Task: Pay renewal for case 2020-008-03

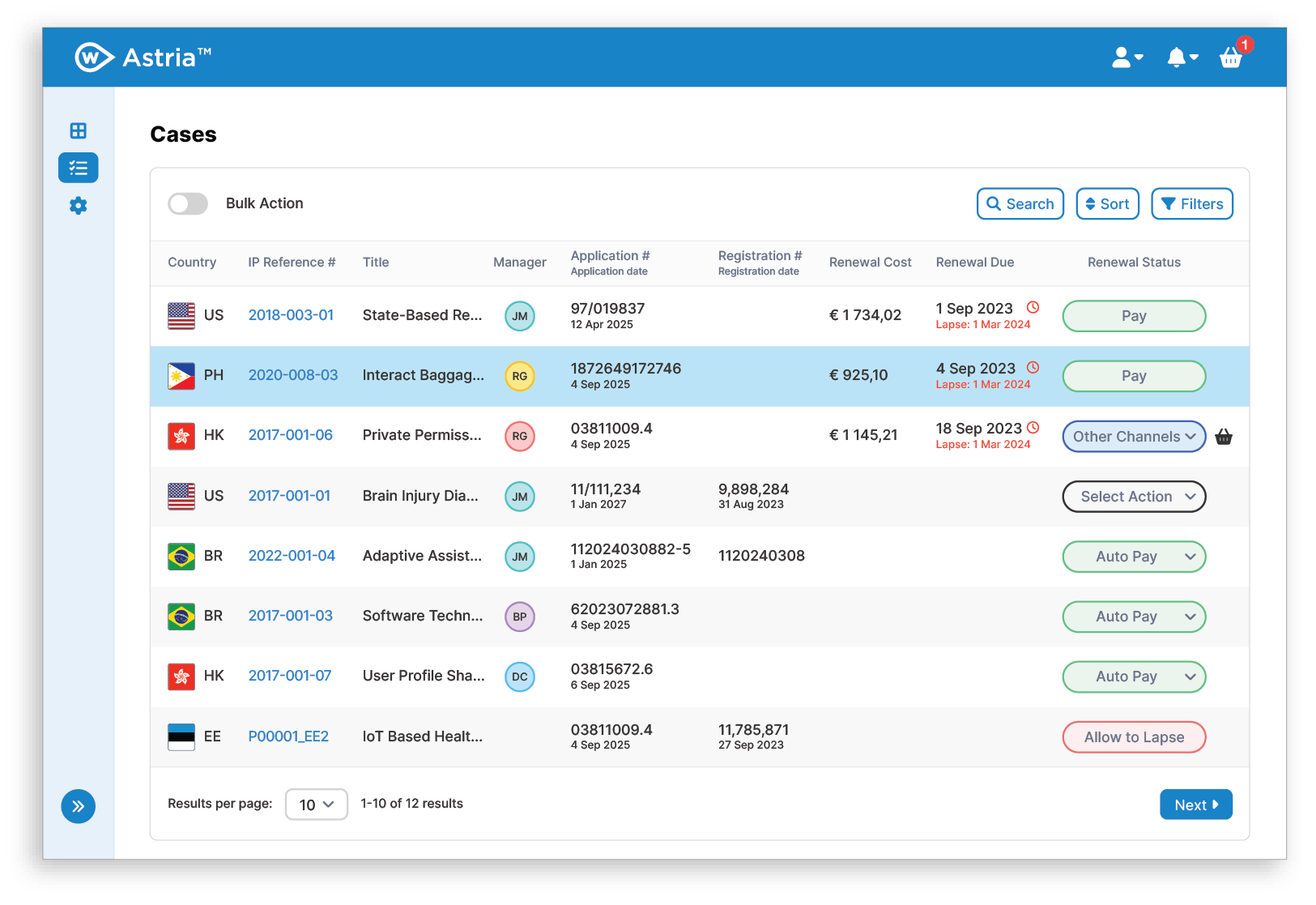Action: (x=1134, y=376)
